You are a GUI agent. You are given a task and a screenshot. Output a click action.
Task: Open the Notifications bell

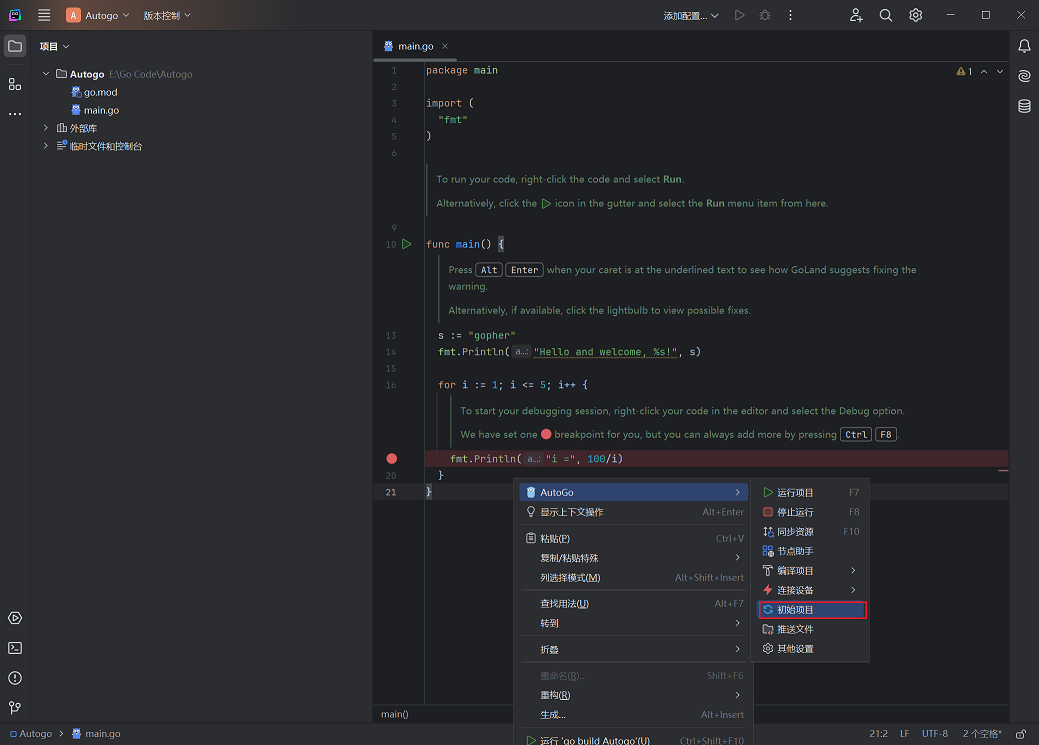(1024, 46)
